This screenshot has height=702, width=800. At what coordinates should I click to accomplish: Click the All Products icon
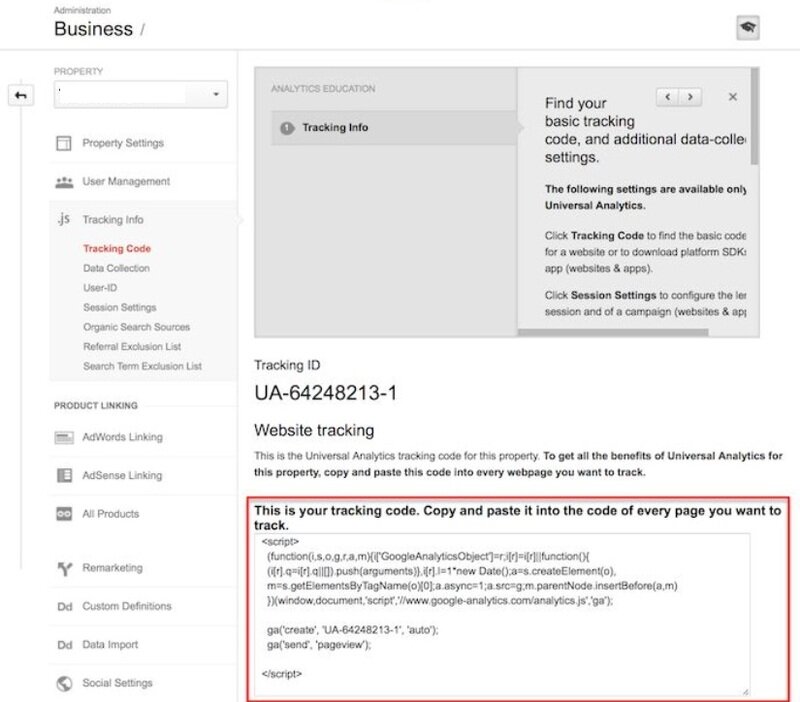64,514
